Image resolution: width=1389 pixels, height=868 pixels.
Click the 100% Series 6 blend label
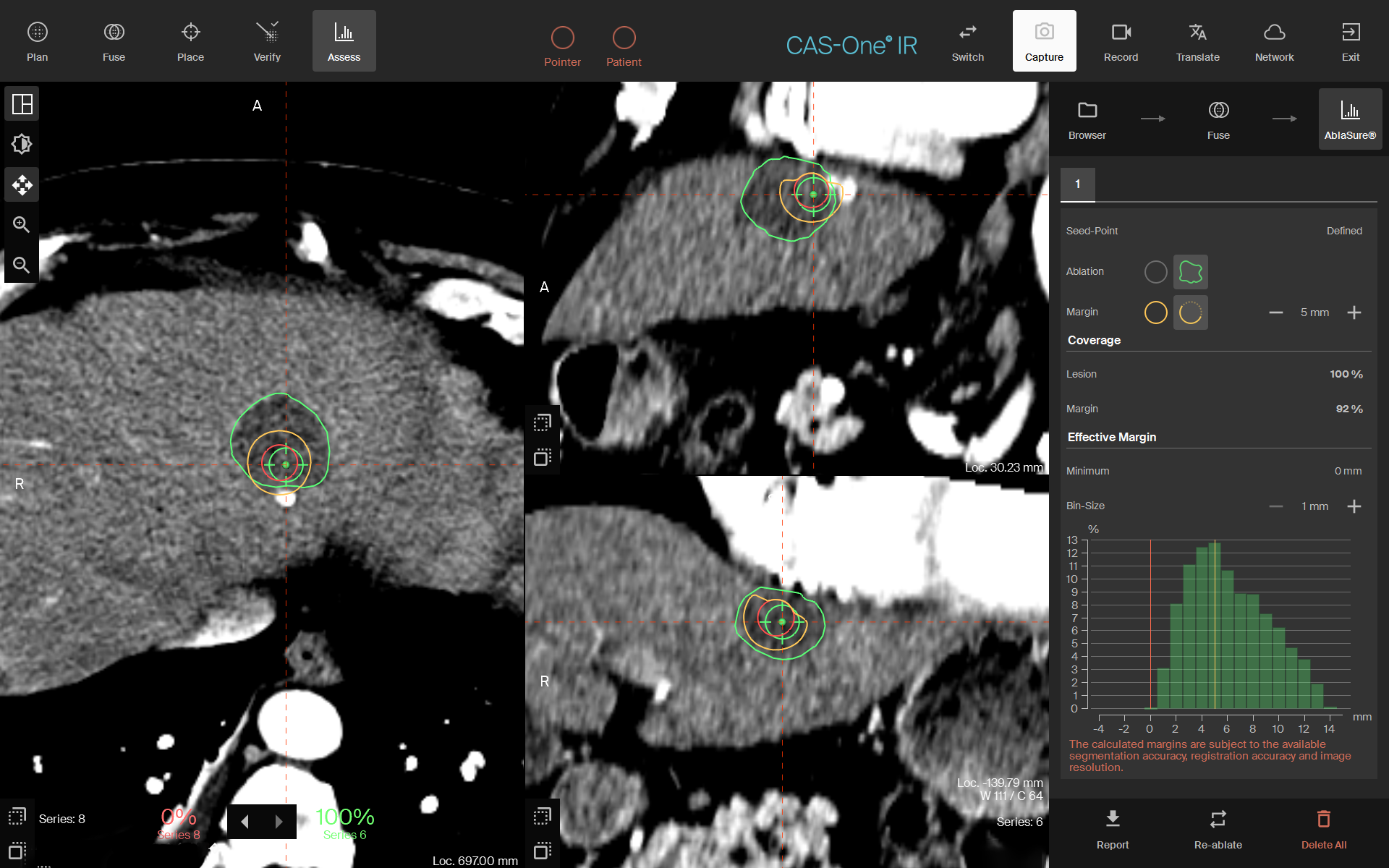point(345,823)
